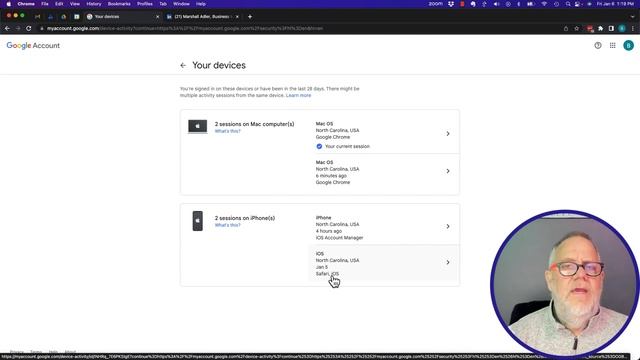640x360 pixels.
Task: Click the red extension icon in the toolbar
Action: (590, 29)
